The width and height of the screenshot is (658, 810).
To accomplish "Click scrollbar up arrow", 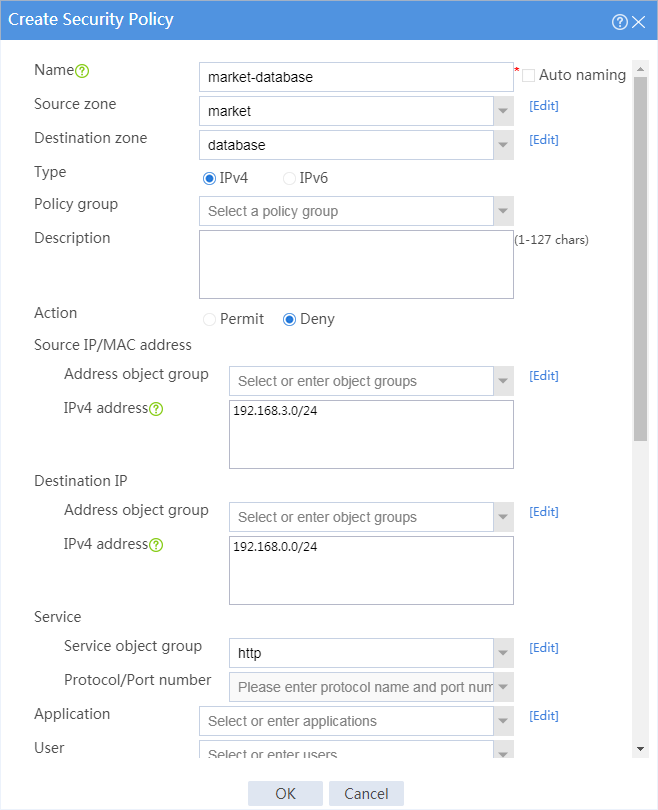I will (640, 69).
